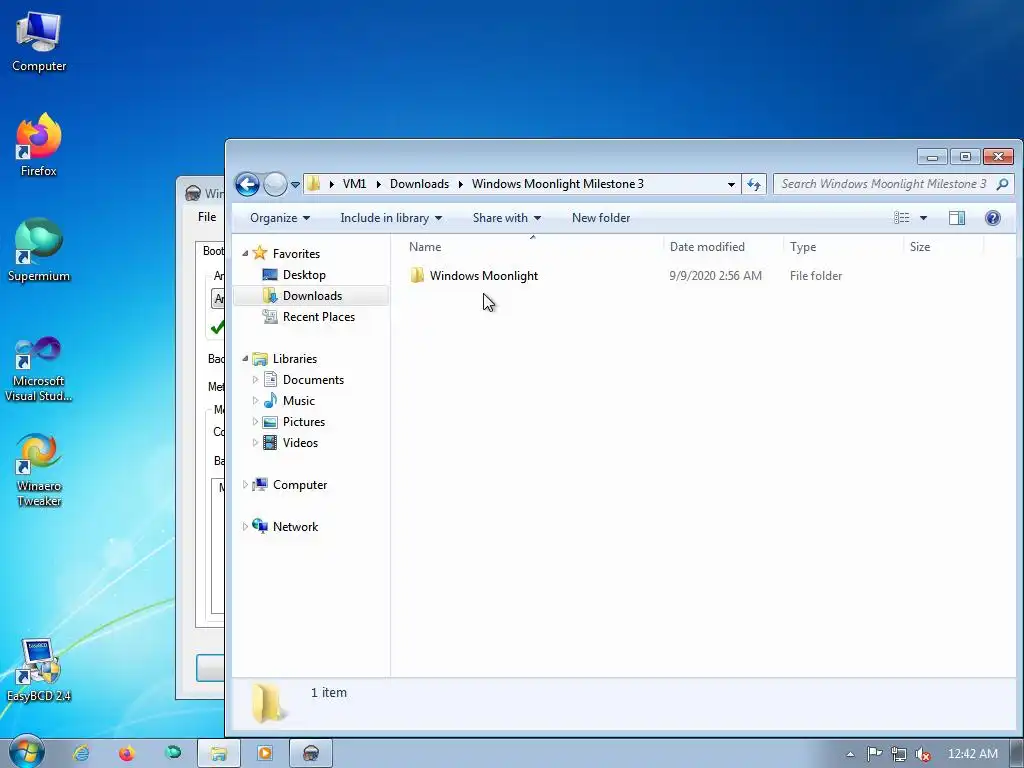Collapse the Libraries group
This screenshot has height=768, width=1024.
[x=246, y=359]
